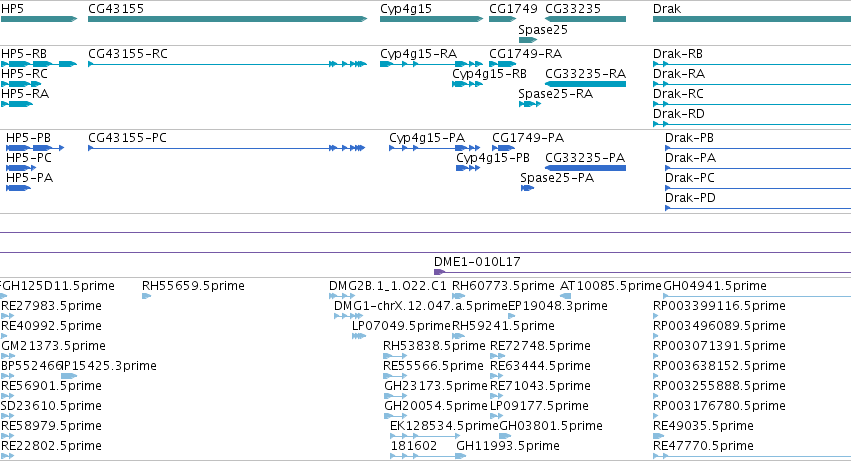Click the GH23173.5prime EST

(x=396, y=396)
